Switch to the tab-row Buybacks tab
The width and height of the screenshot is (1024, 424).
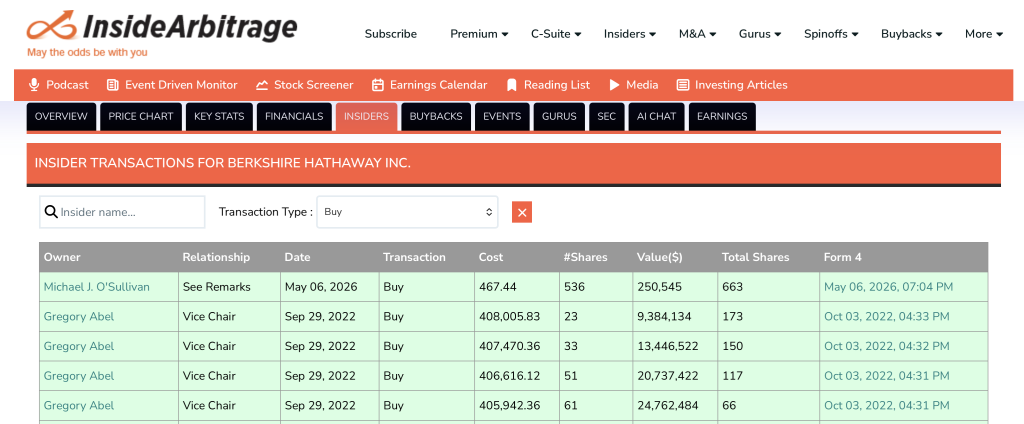pos(436,117)
